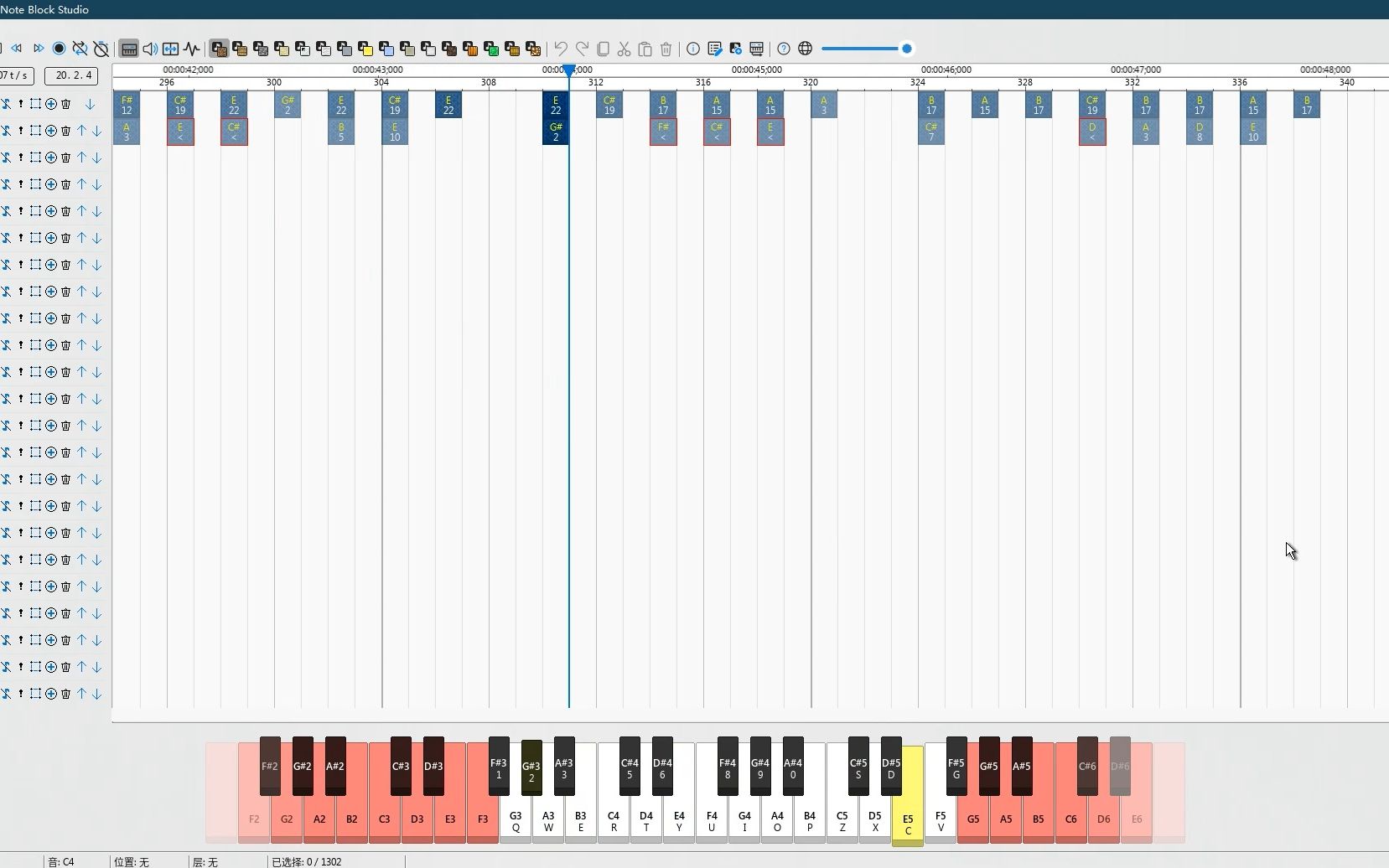The height and width of the screenshot is (868, 1389).
Task: Play the G3 white piano key
Action: pyautogui.click(x=516, y=821)
